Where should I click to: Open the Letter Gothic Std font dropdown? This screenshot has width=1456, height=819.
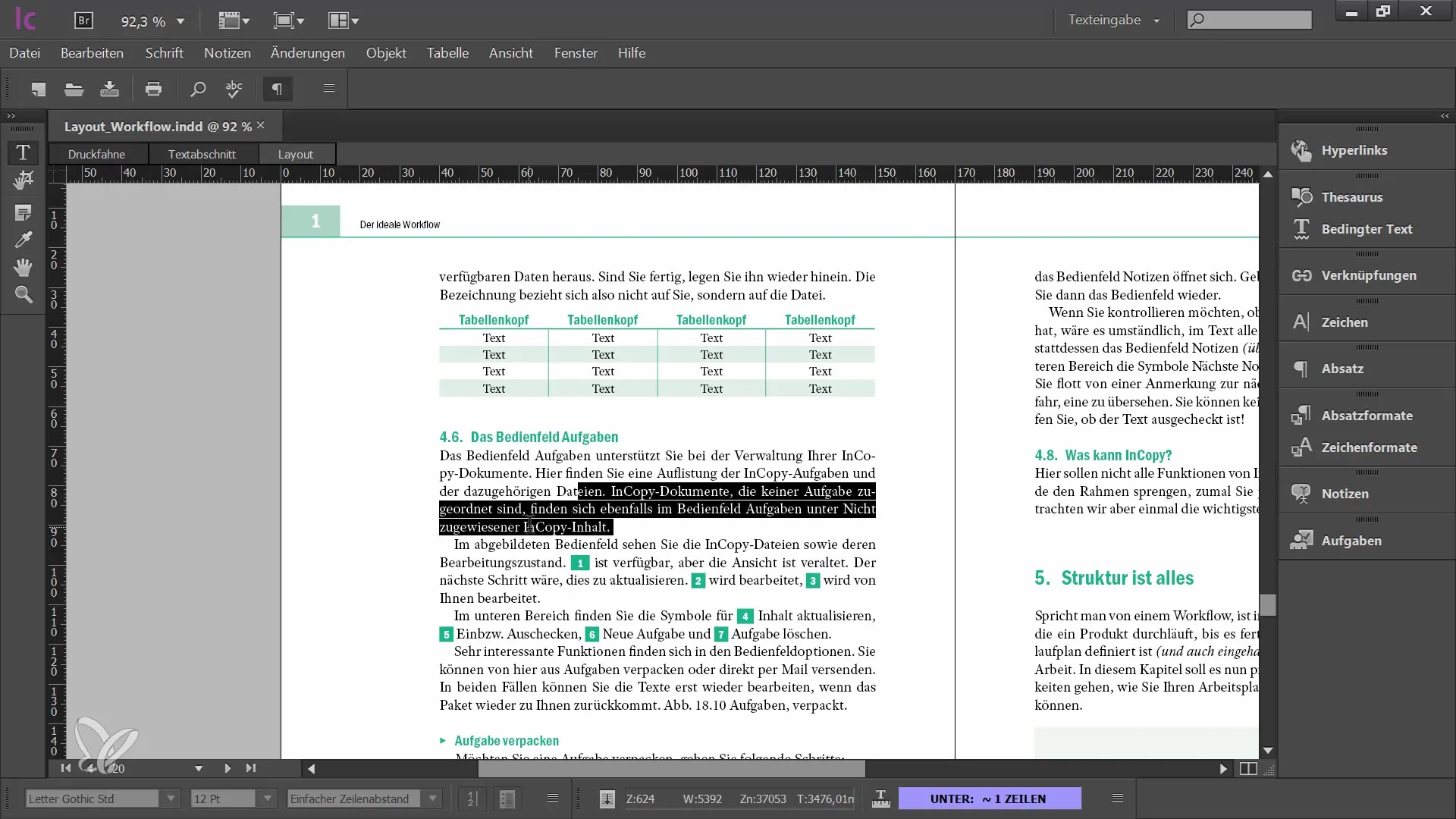pos(171,799)
